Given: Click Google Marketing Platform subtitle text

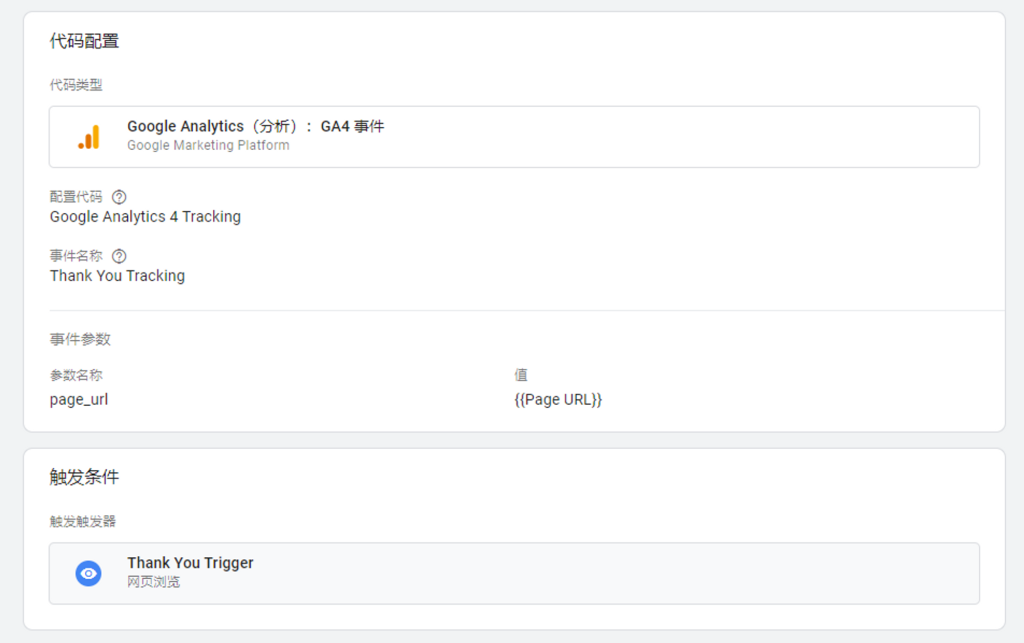Looking at the screenshot, I should (208, 146).
